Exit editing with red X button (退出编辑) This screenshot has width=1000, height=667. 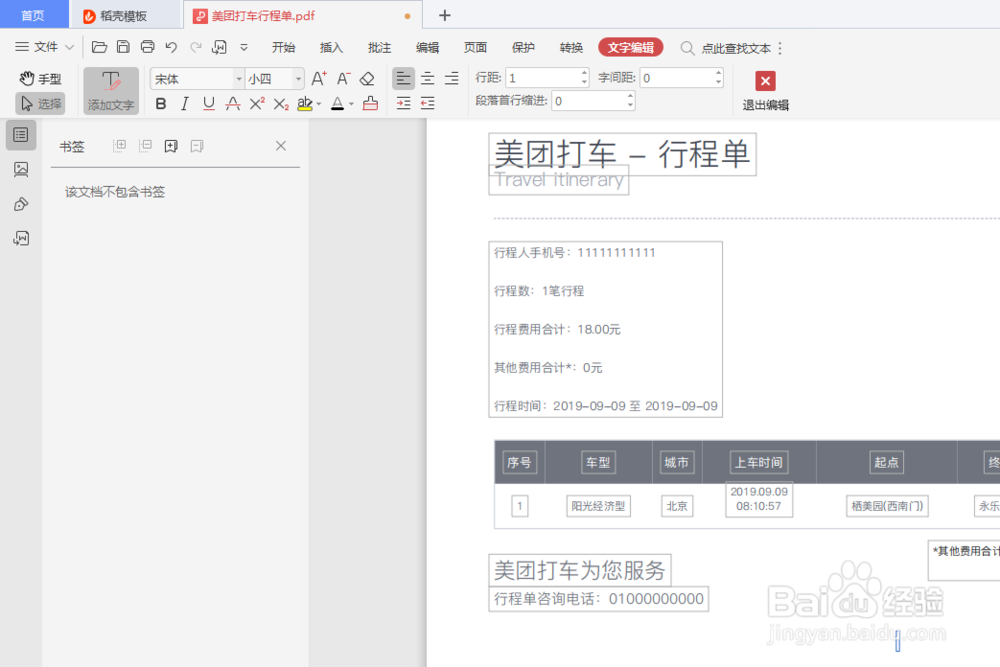[x=765, y=91]
